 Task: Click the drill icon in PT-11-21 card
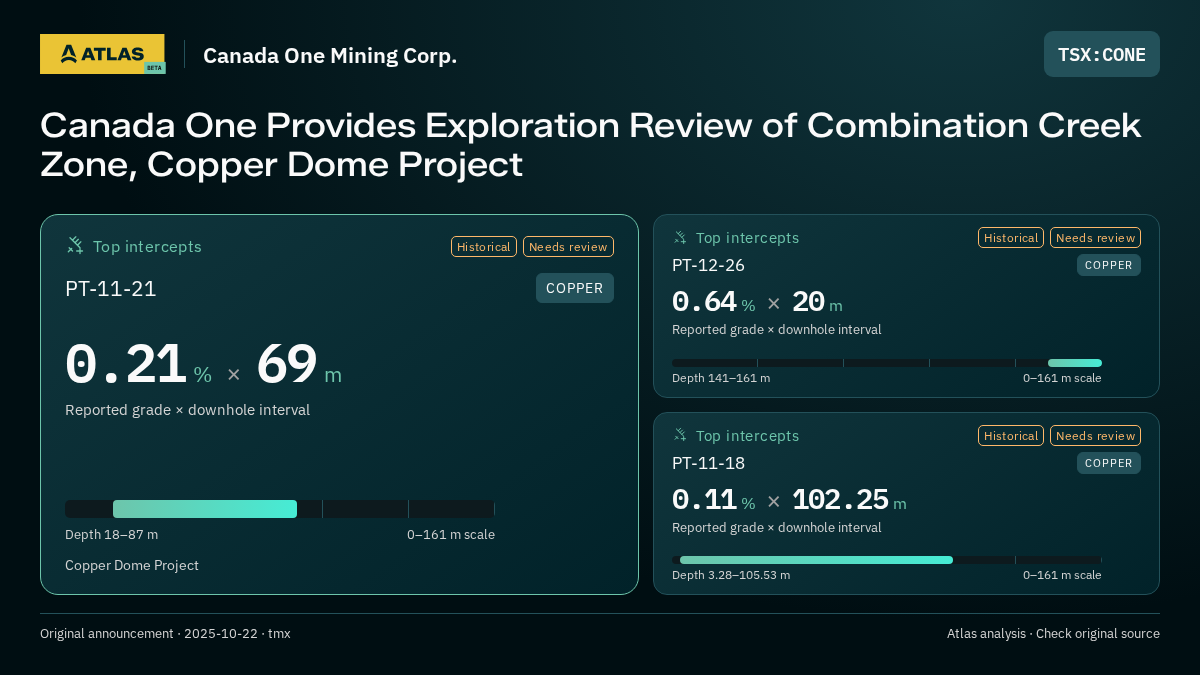coord(75,246)
